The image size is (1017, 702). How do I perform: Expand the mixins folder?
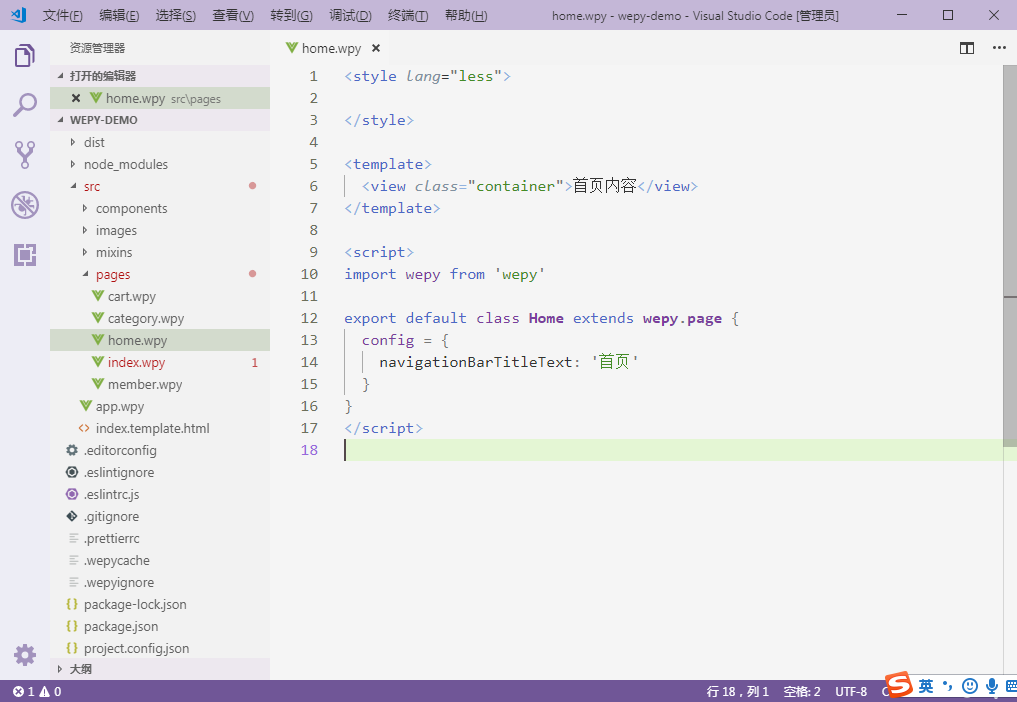click(x=160, y=252)
